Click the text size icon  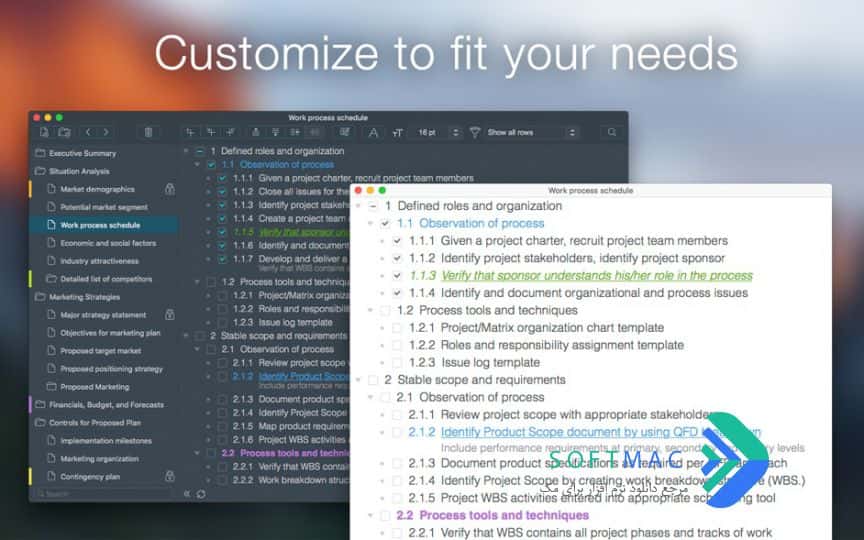pyautogui.click(x=397, y=133)
